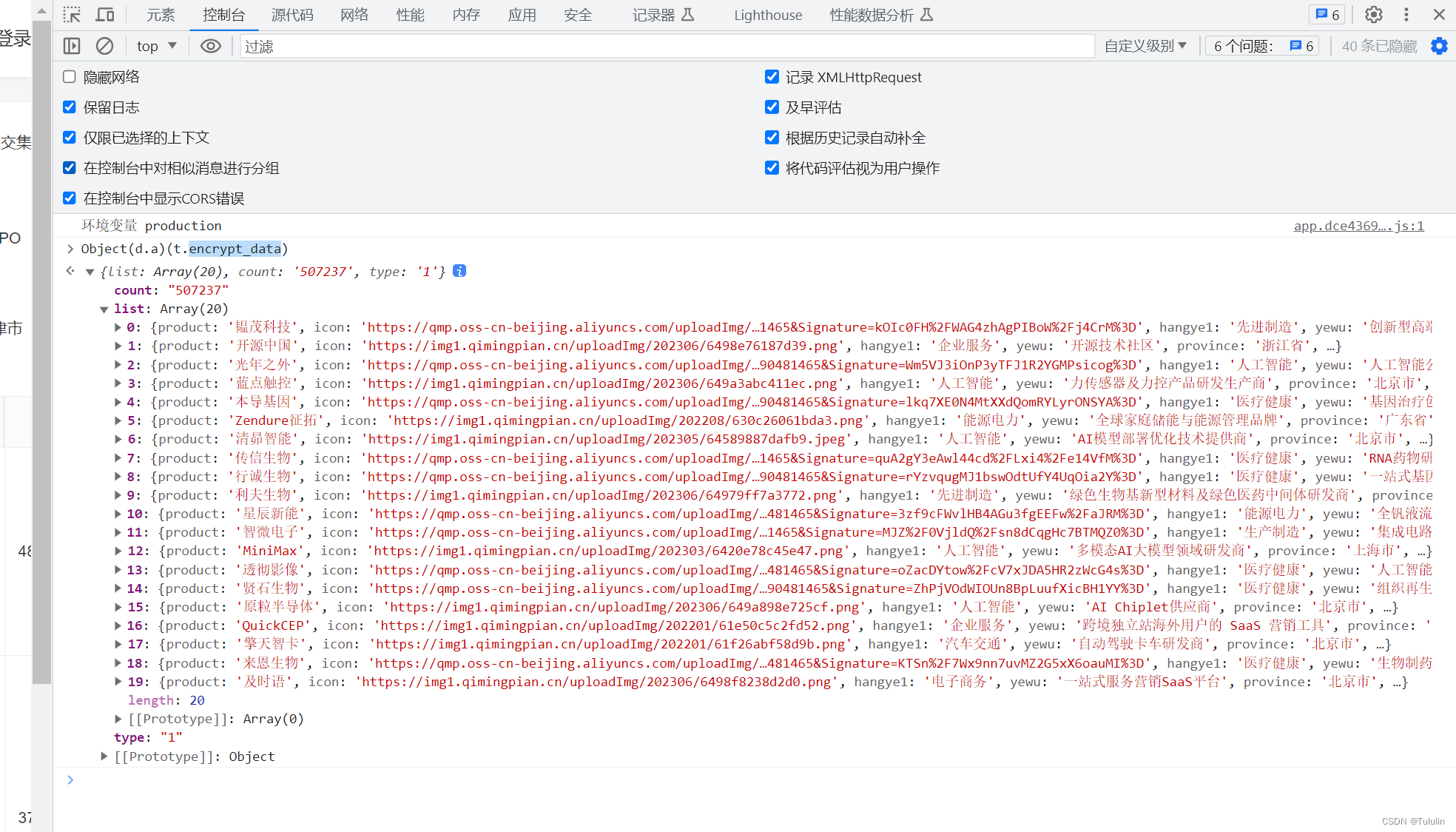This screenshot has width=1456, height=832.
Task: Expand list item 16 QuickCEP
Action: 118,625
